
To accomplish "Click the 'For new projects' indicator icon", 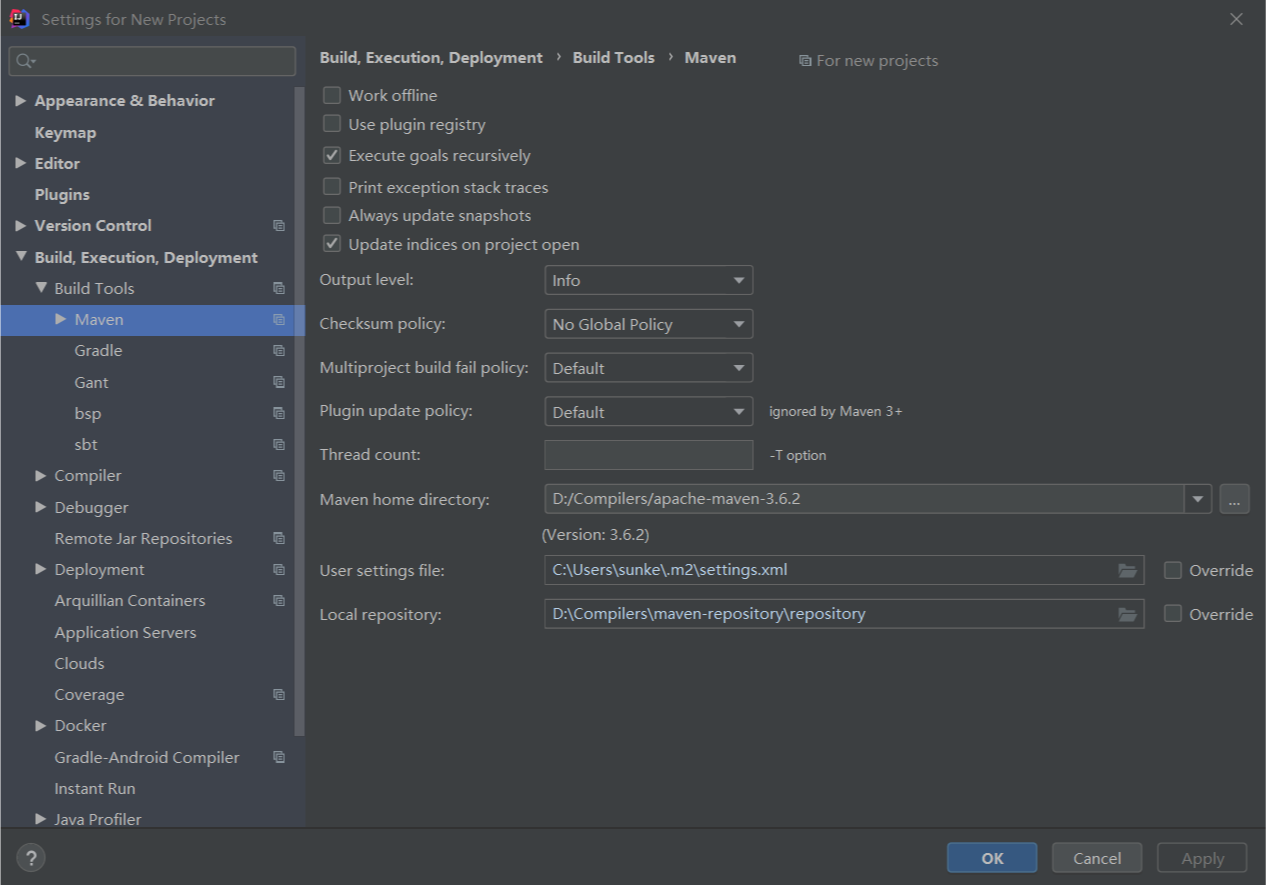I will tap(805, 61).
